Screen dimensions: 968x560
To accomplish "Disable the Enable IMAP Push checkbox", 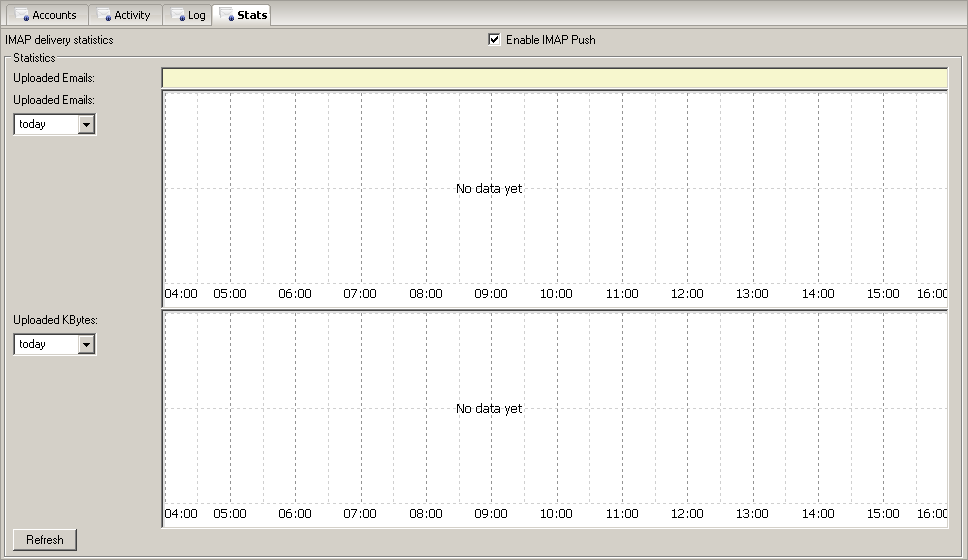I will [494, 40].
